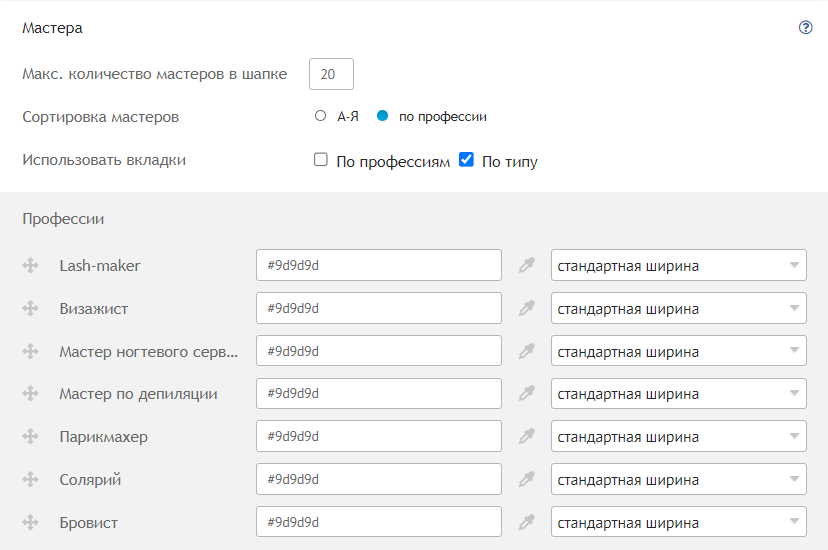Open width dropdown for Солярий row
828x550 pixels.
click(x=679, y=479)
